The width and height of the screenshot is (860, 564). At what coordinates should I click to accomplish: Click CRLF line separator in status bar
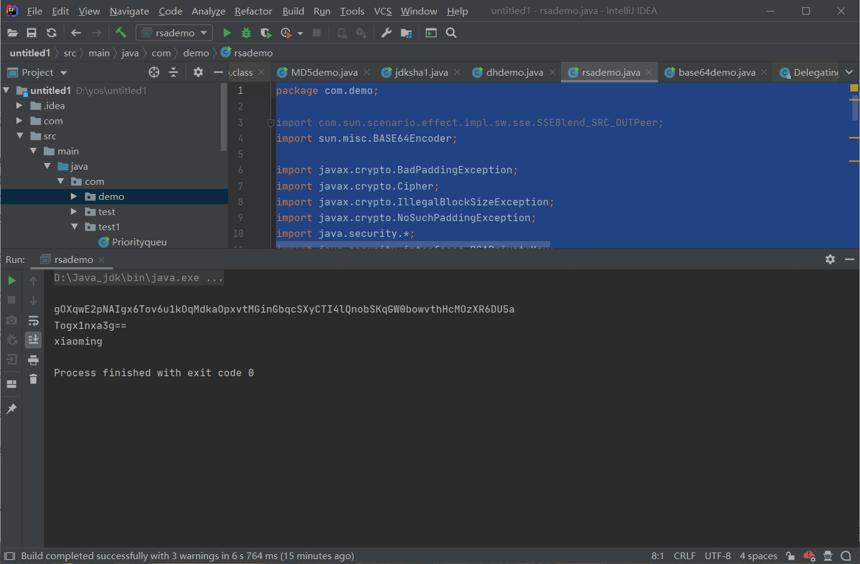pos(684,556)
